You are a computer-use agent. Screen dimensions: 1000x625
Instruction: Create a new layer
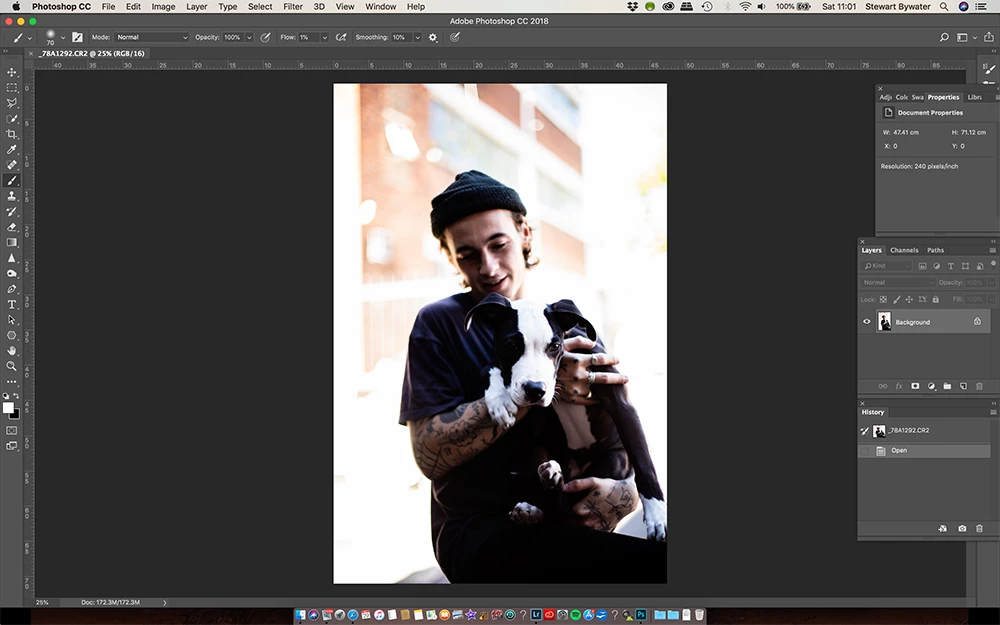[x=963, y=386]
